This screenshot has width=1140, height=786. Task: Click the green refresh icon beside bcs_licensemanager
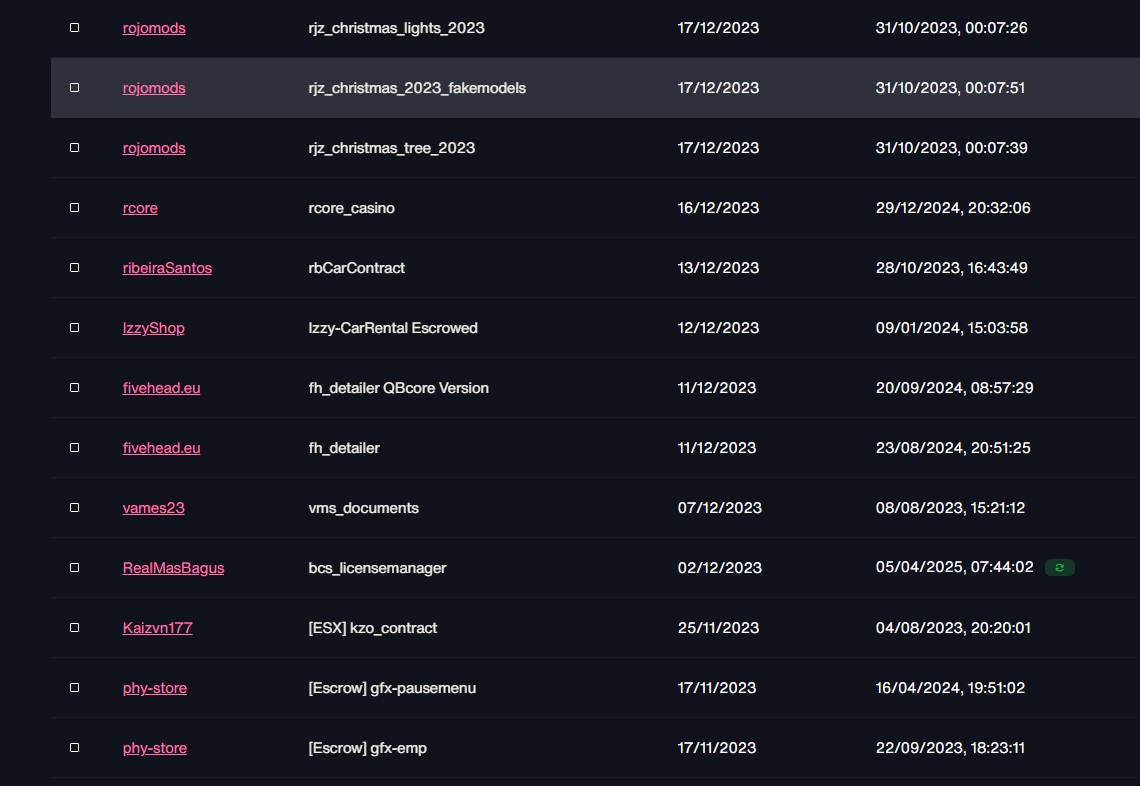pyautogui.click(x=1059, y=568)
